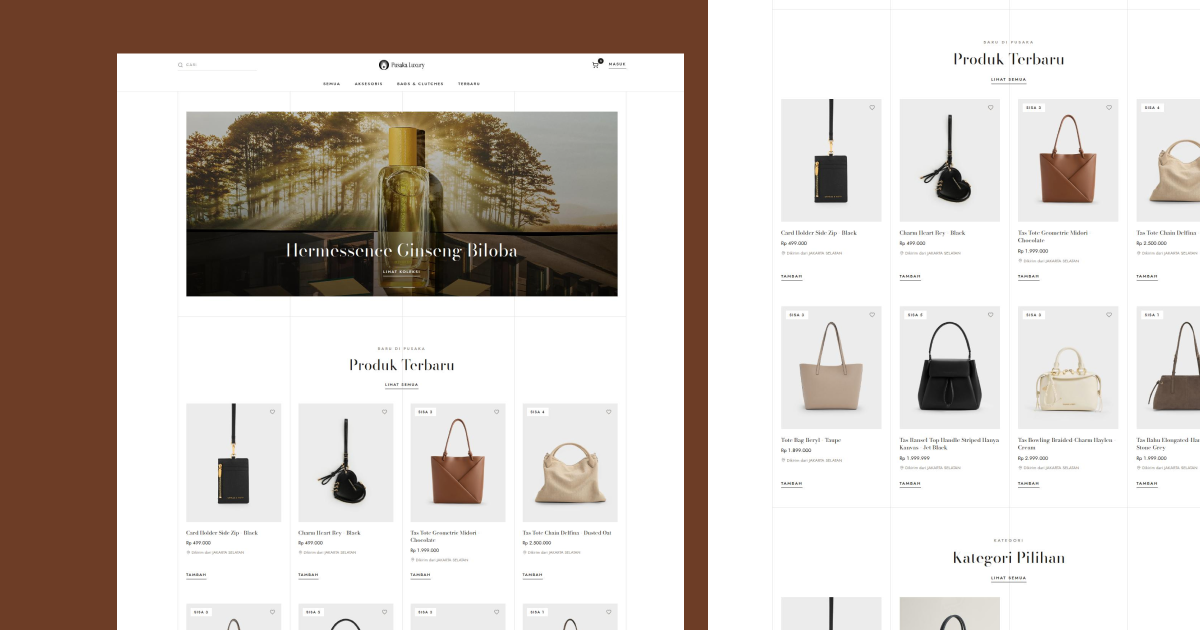1200x630 pixels.
Task: Click TAMBAH for Tas Tote Chain Delfina, left preview
Action: (532, 575)
